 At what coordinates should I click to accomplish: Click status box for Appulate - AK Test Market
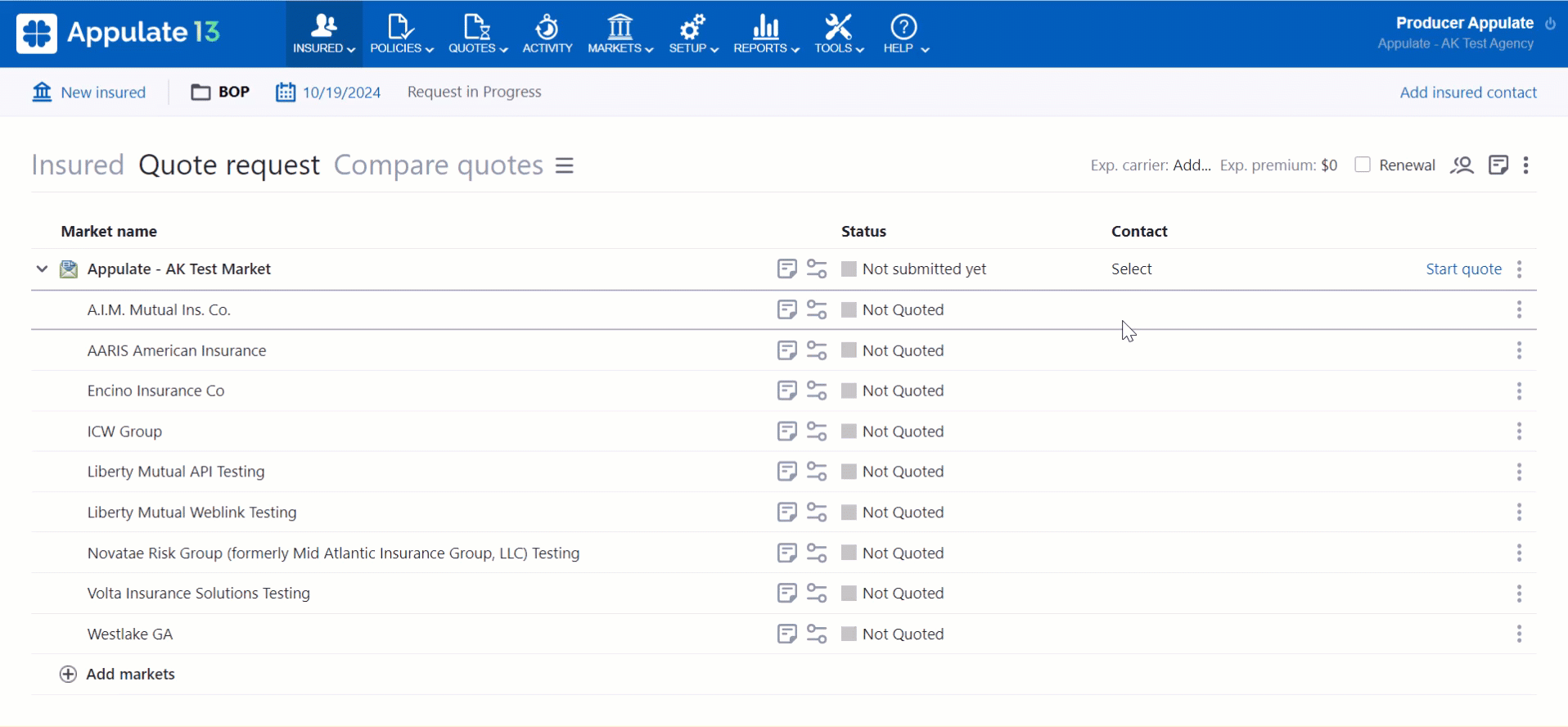(x=849, y=269)
